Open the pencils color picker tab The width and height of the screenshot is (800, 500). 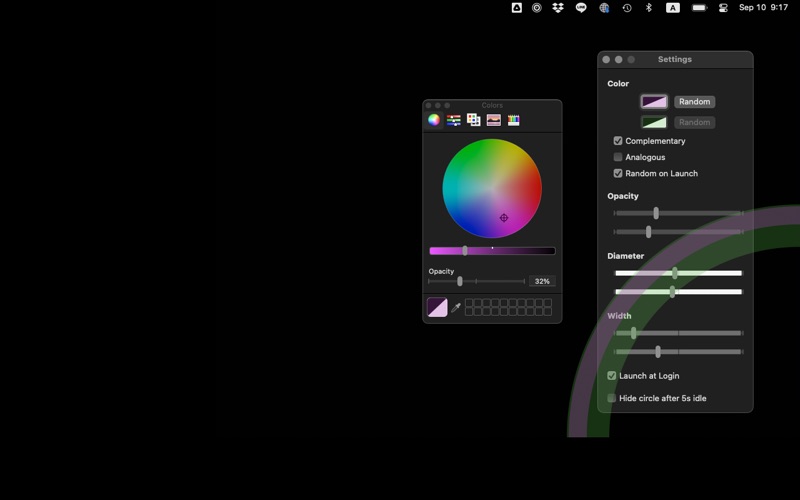click(513, 120)
